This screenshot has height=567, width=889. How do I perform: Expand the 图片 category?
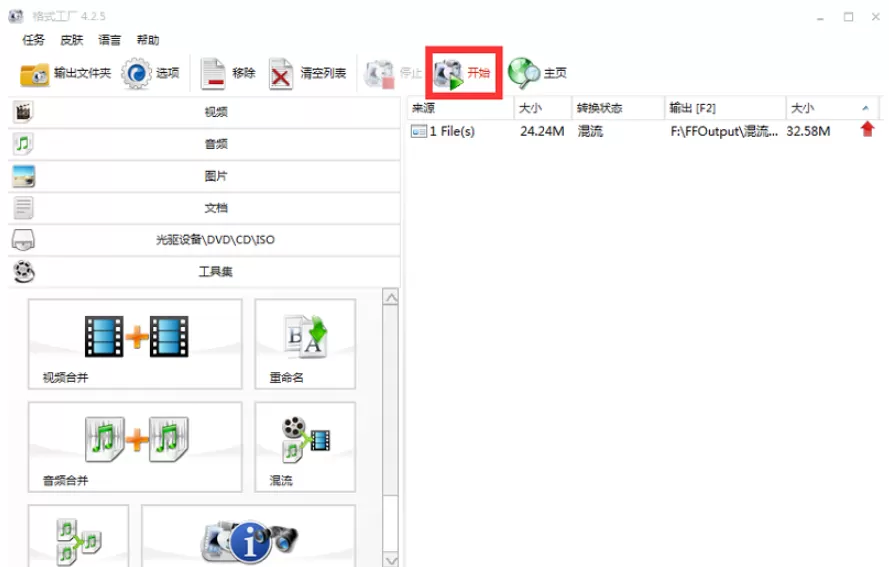(x=204, y=176)
